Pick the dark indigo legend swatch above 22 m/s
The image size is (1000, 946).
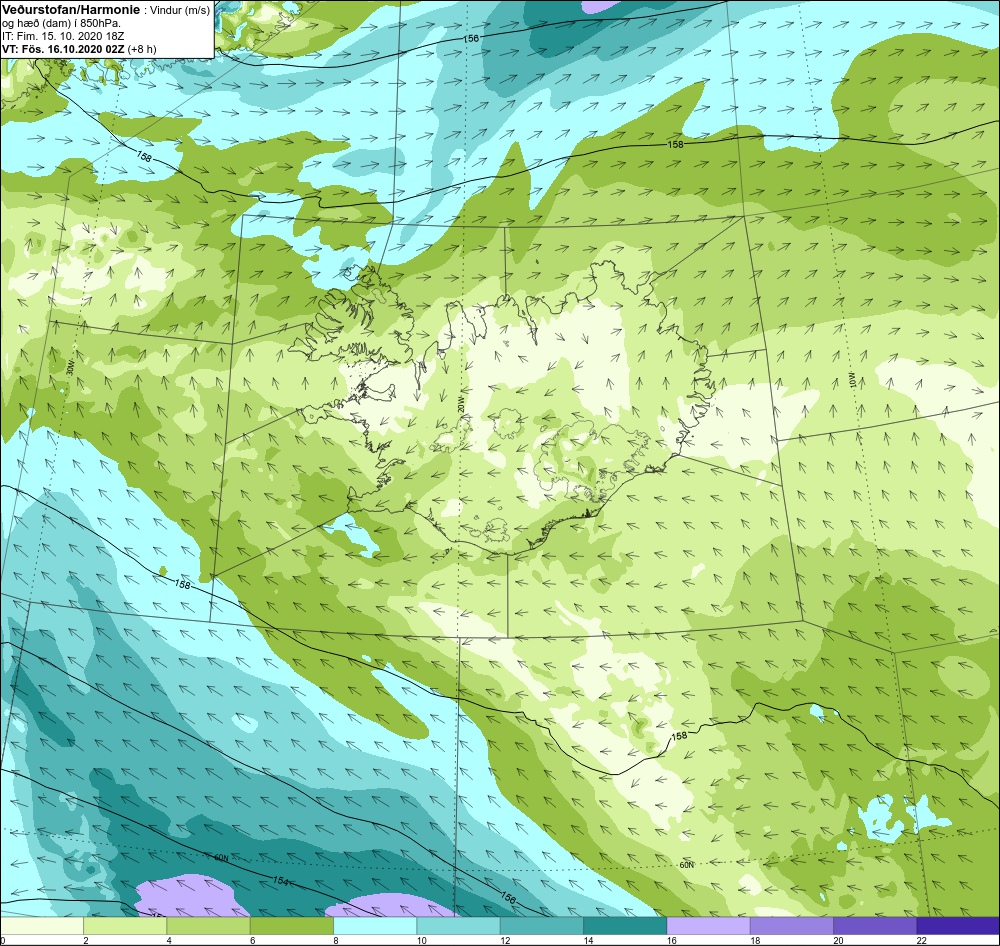click(958, 925)
